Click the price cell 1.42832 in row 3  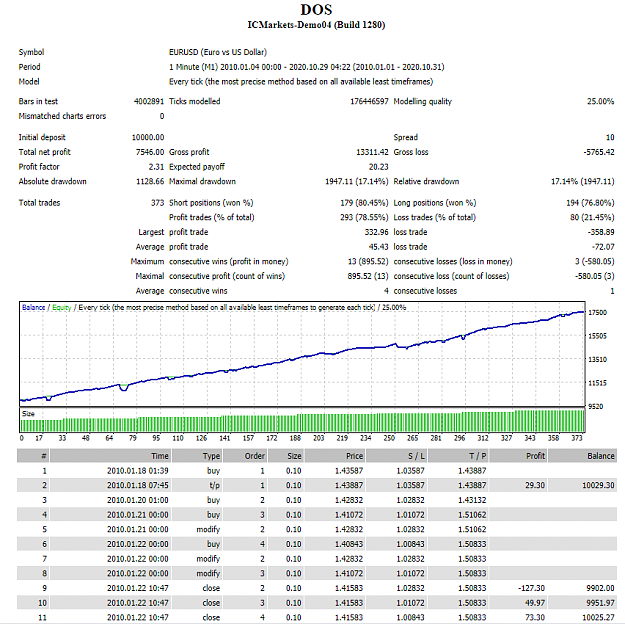349,500
